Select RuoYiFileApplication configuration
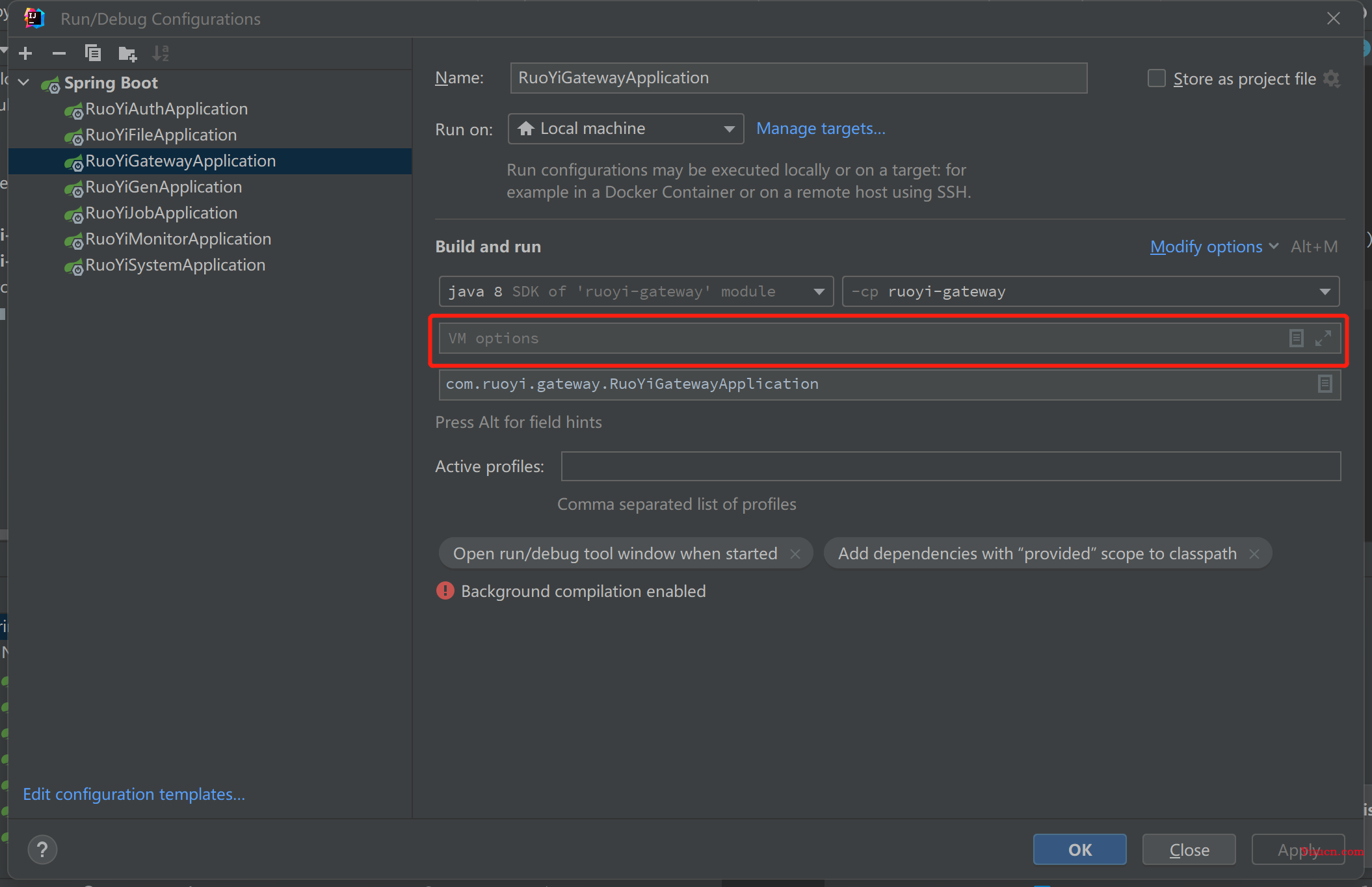 161,135
